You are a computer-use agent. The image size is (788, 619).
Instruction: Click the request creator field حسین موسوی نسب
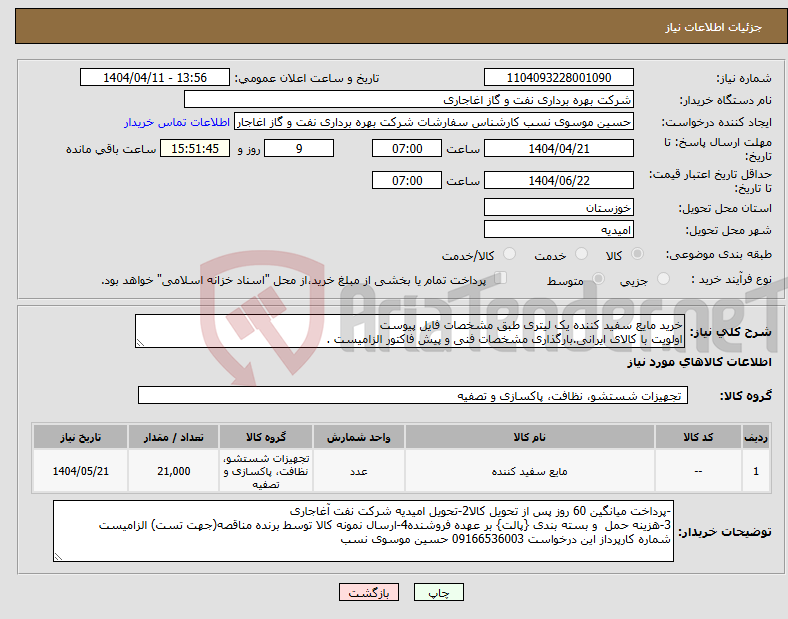pyautogui.click(x=434, y=122)
